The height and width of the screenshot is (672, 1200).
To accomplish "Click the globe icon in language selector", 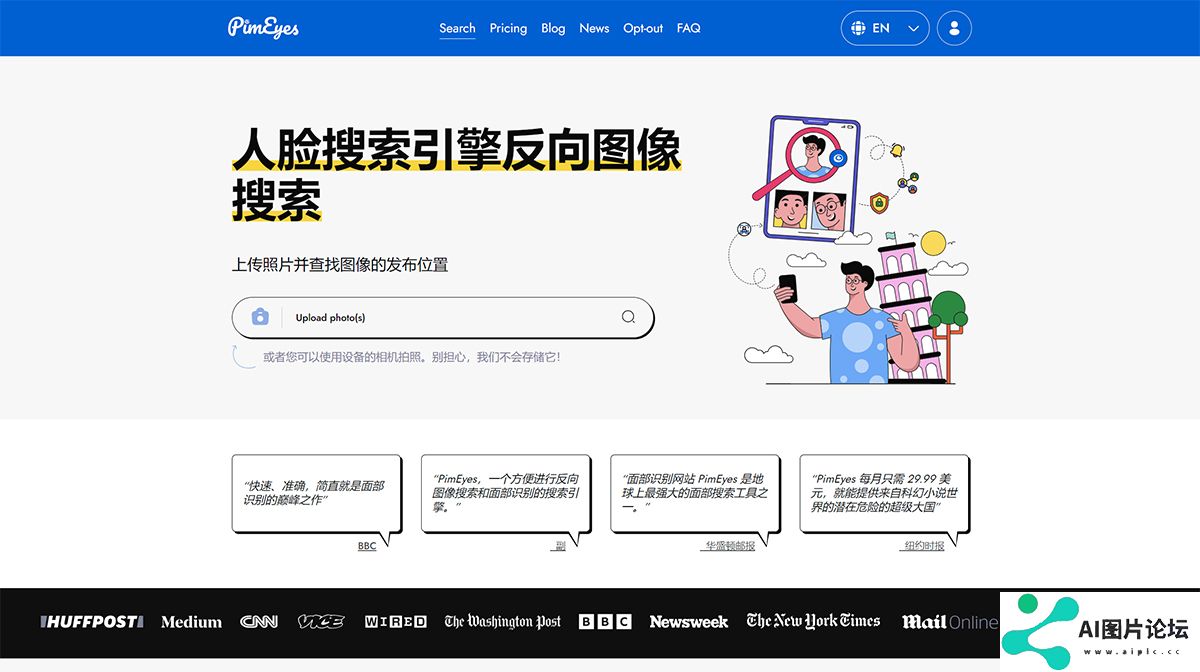I will pos(857,28).
